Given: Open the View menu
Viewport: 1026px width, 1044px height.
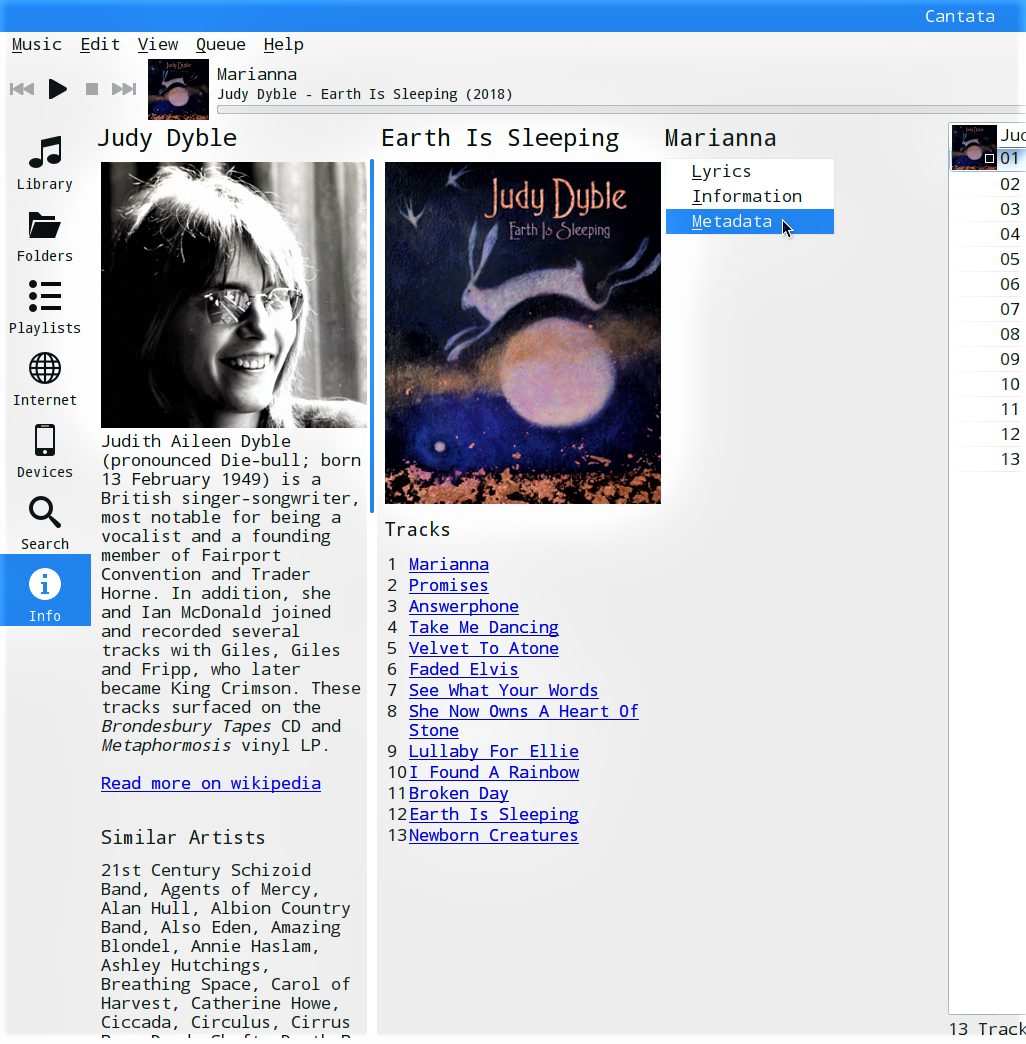Looking at the screenshot, I should click(x=158, y=45).
